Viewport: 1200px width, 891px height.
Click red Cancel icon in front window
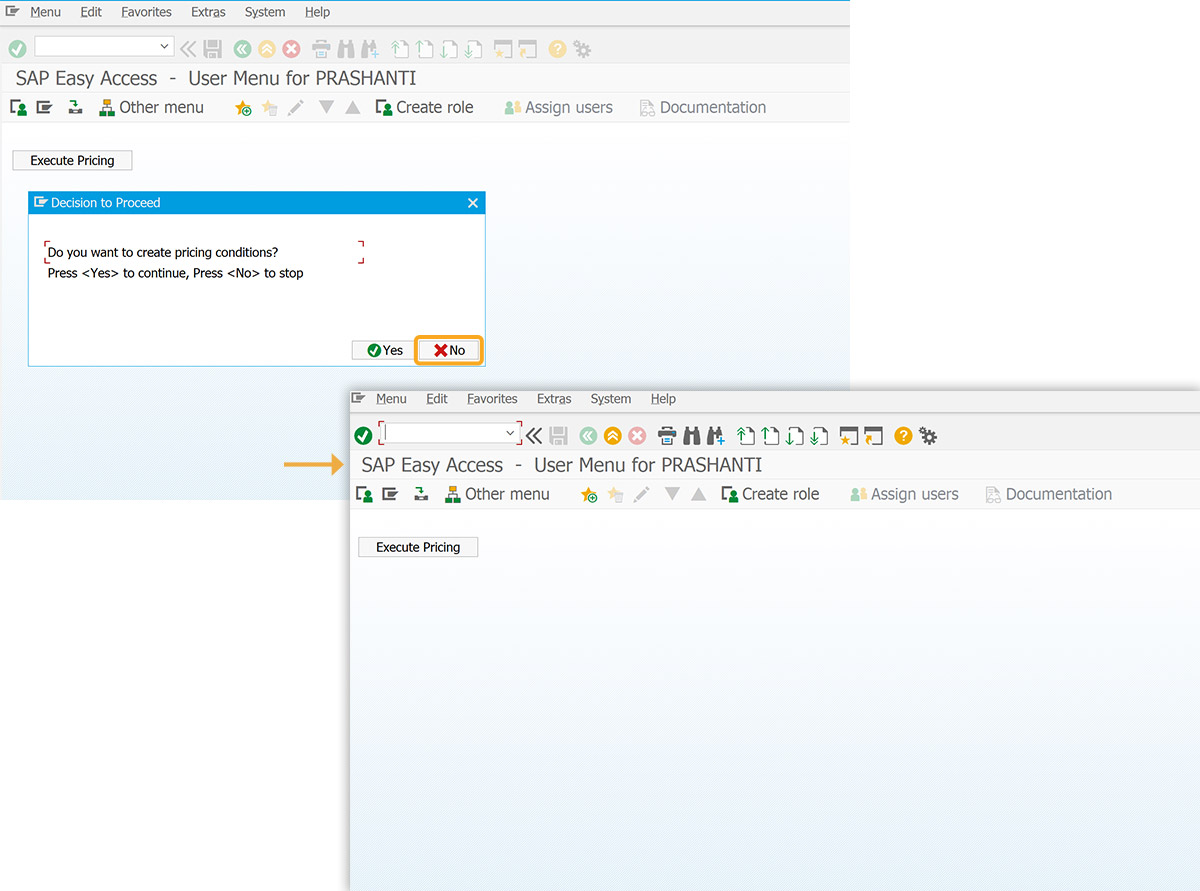tap(637, 435)
